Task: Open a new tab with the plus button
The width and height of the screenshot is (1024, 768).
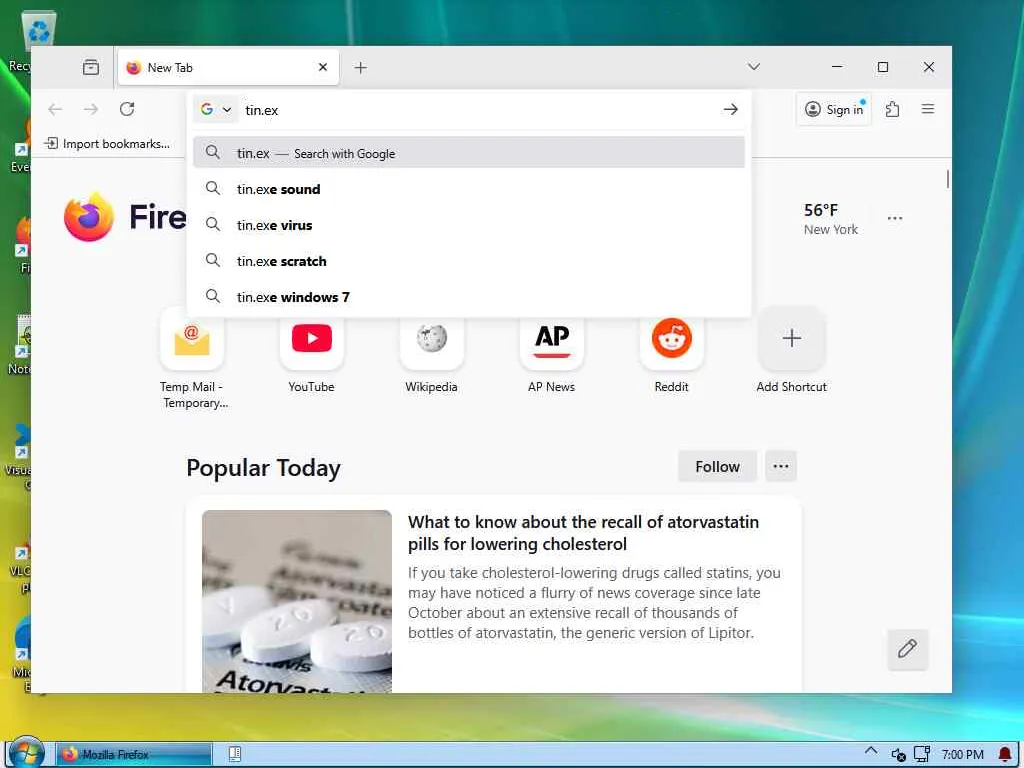Action: coord(360,67)
